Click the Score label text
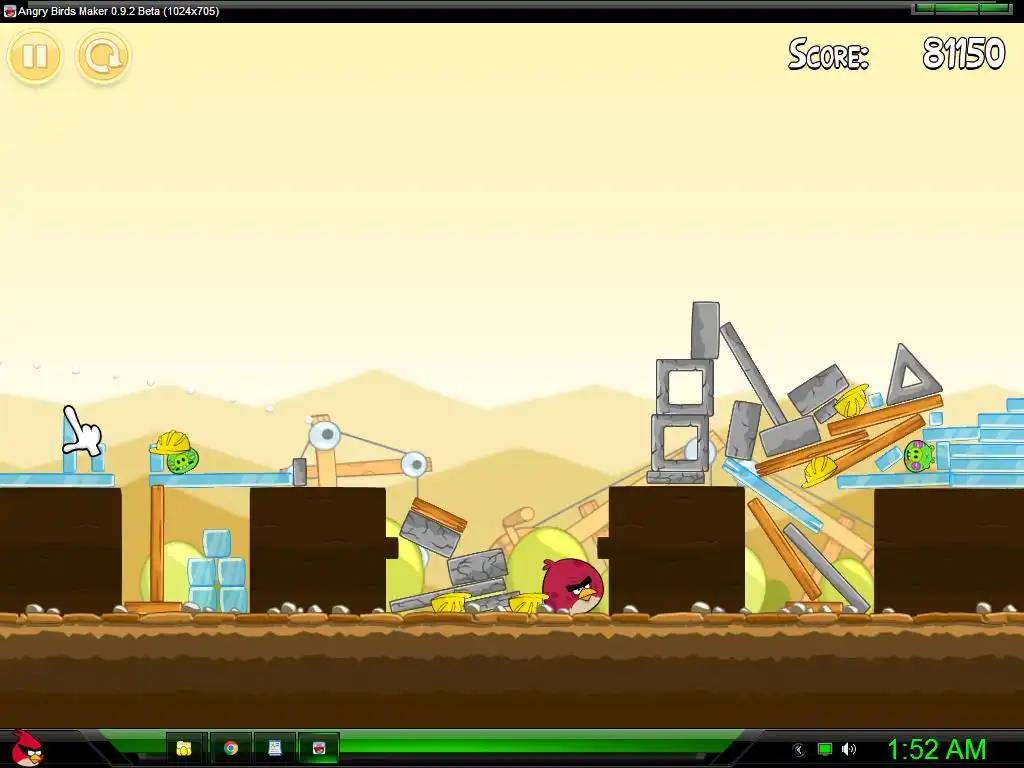The image size is (1024, 768). click(x=828, y=54)
